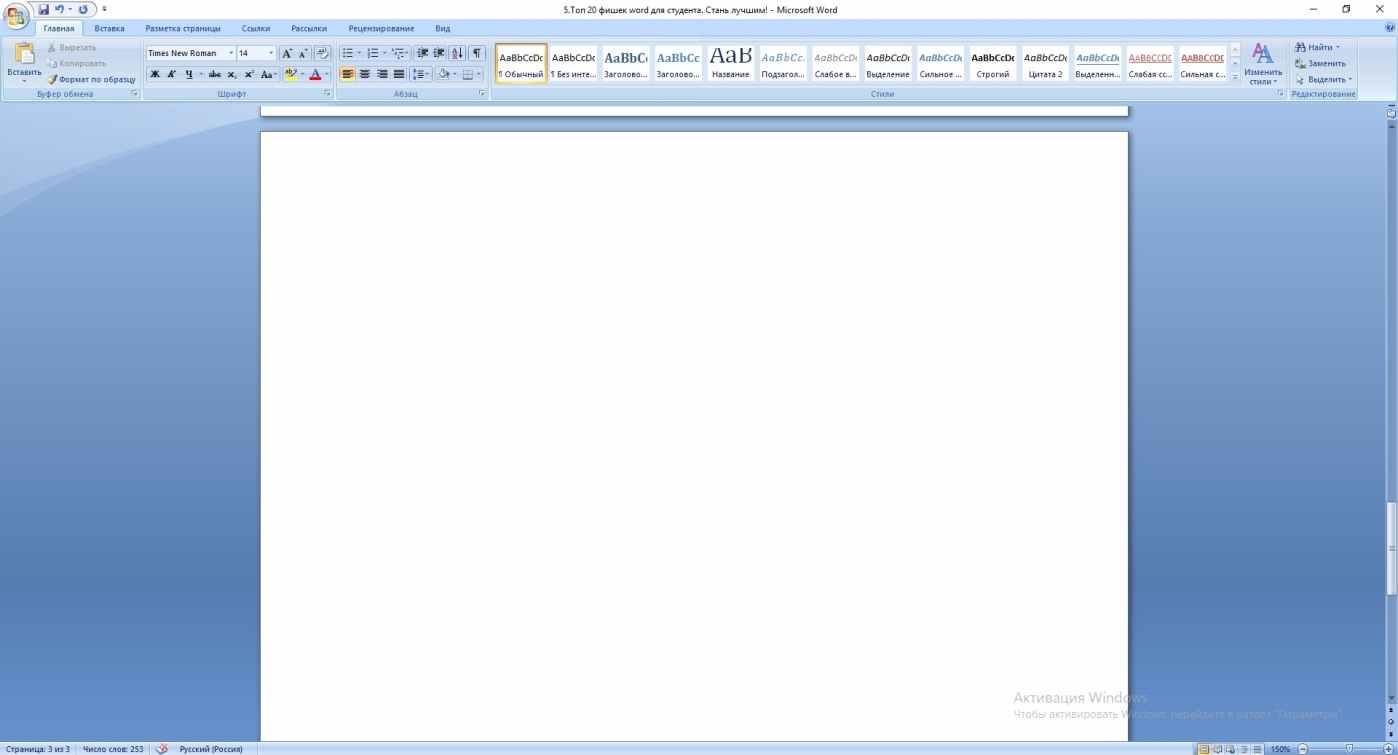Screen dimensions: 1398x755
Task: Switch to print layout view in status bar
Action: click(x=1204, y=748)
